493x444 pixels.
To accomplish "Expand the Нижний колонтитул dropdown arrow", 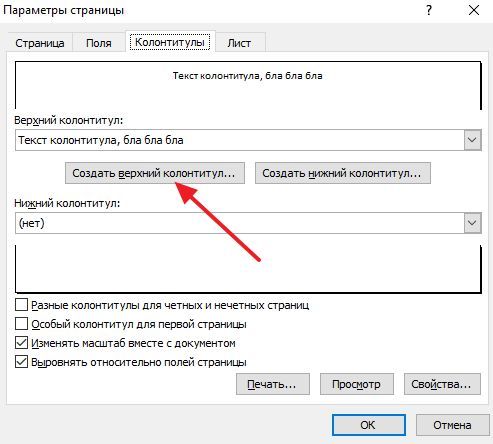I will [x=472, y=223].
